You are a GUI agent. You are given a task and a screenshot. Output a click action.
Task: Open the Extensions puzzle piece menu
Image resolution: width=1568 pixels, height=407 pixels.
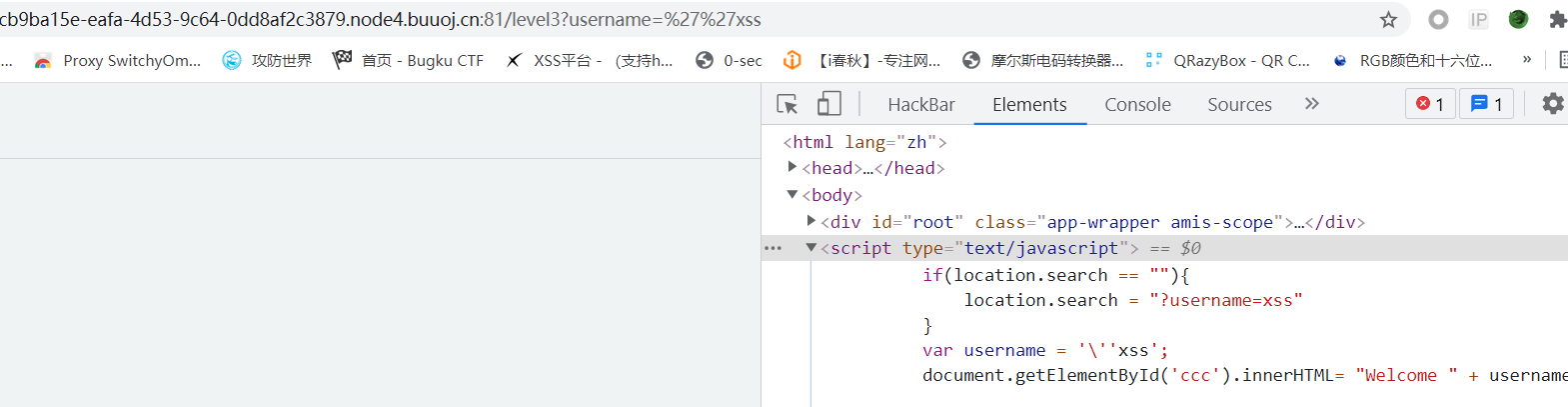tap(1557, 20)
